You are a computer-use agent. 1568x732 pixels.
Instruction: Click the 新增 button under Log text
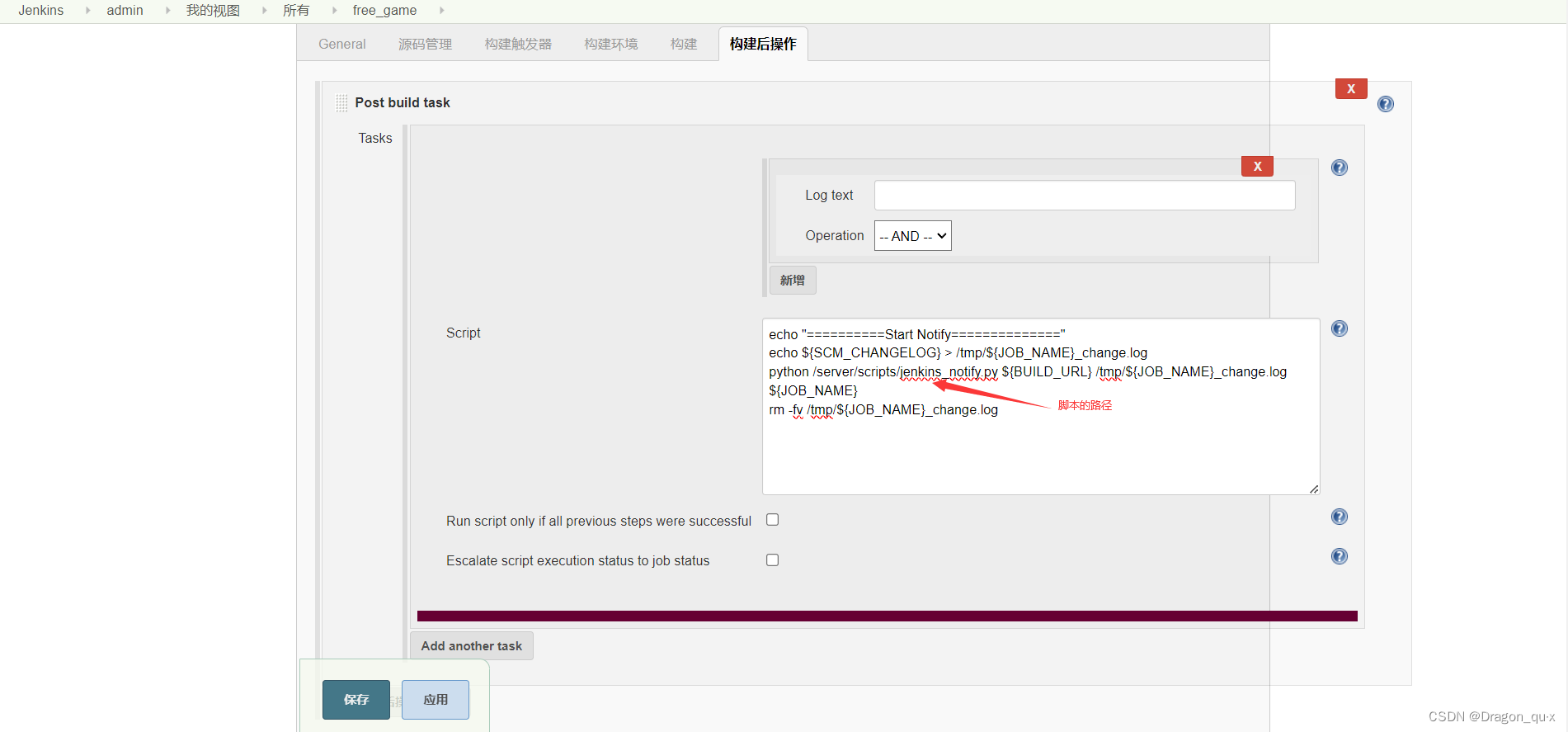[793, 281]
